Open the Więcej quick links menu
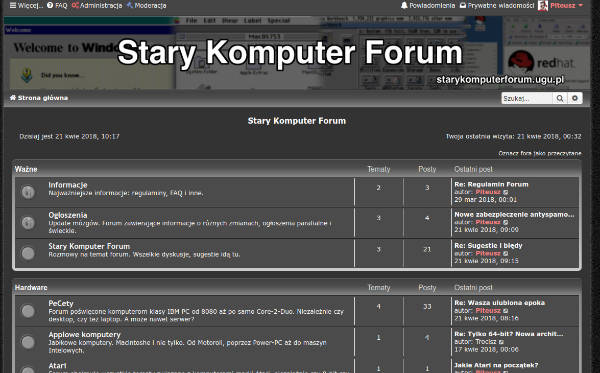600x373 pixels. click(x=26, y=5)
